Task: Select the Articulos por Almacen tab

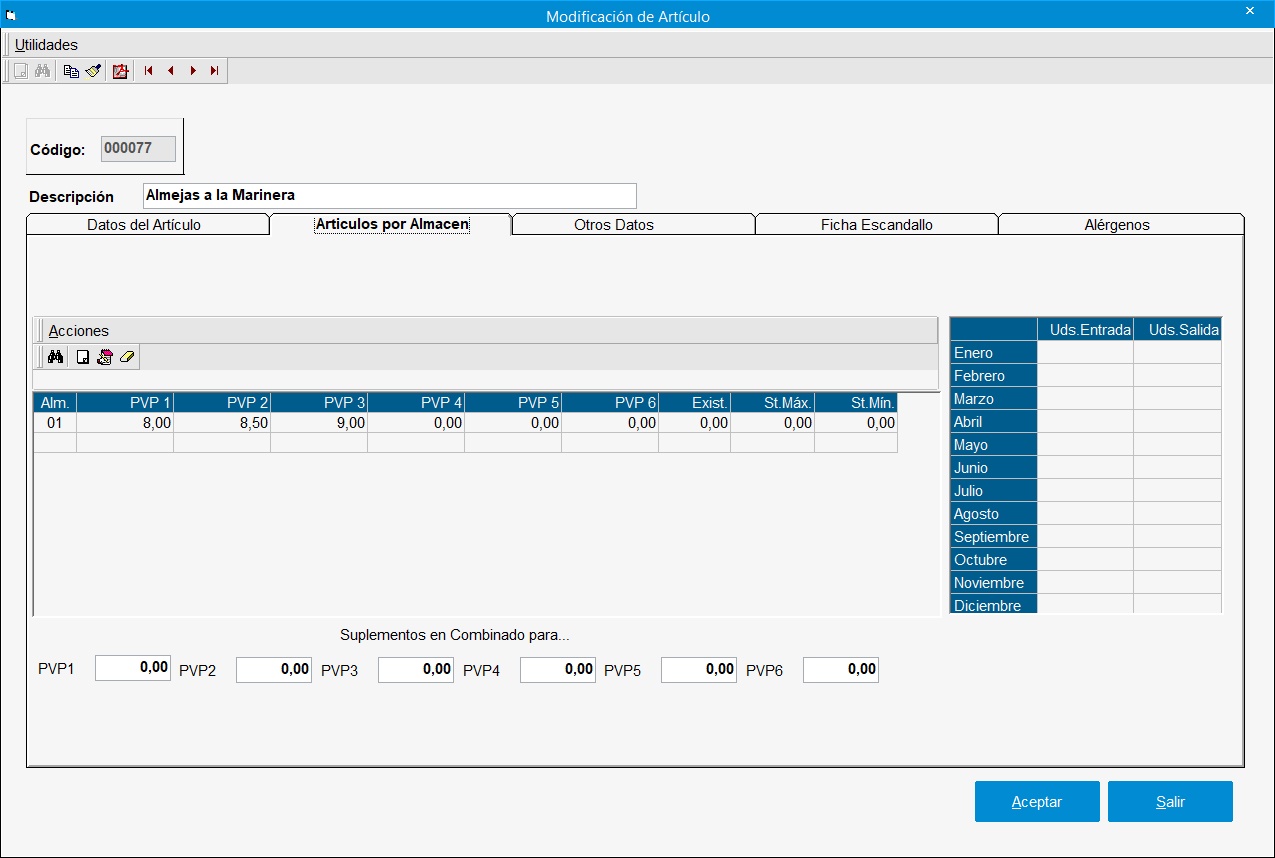Action: 392,224
